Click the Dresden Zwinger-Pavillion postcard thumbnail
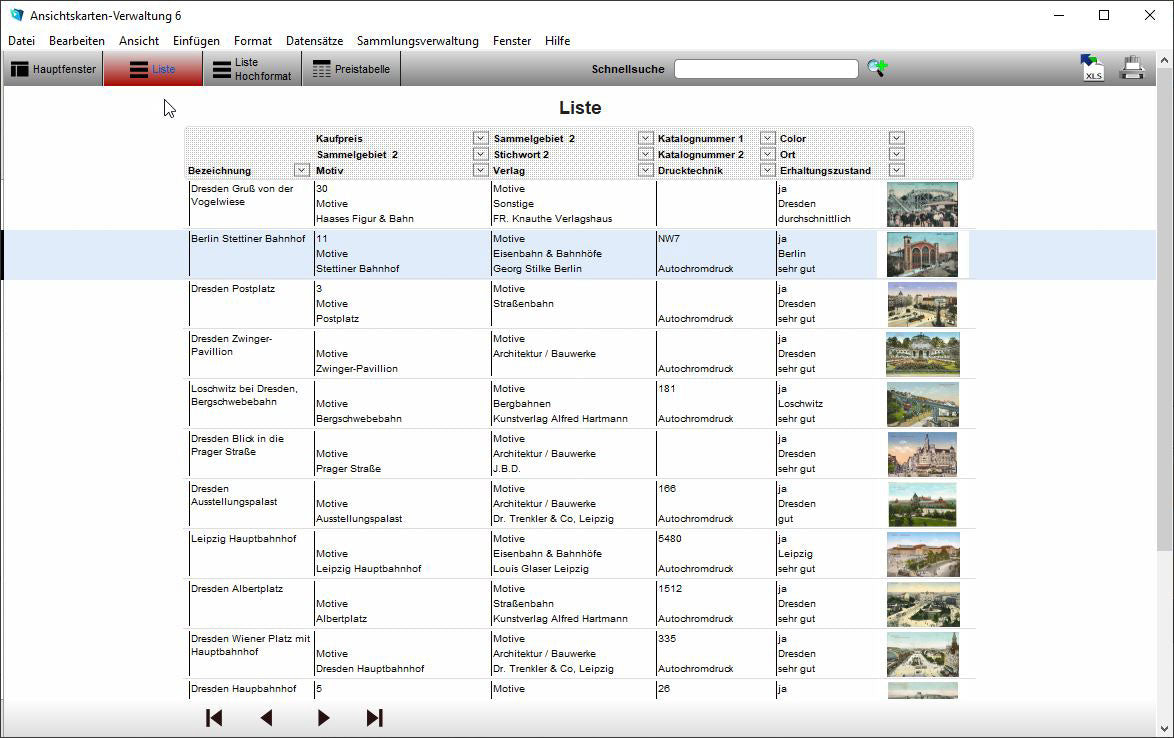 coord(922,354)
